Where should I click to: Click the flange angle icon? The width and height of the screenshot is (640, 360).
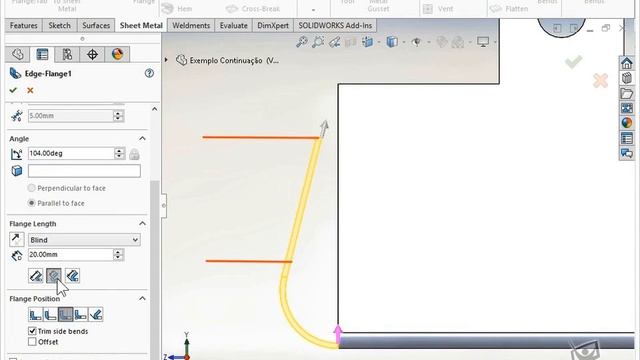pos(17,154)
